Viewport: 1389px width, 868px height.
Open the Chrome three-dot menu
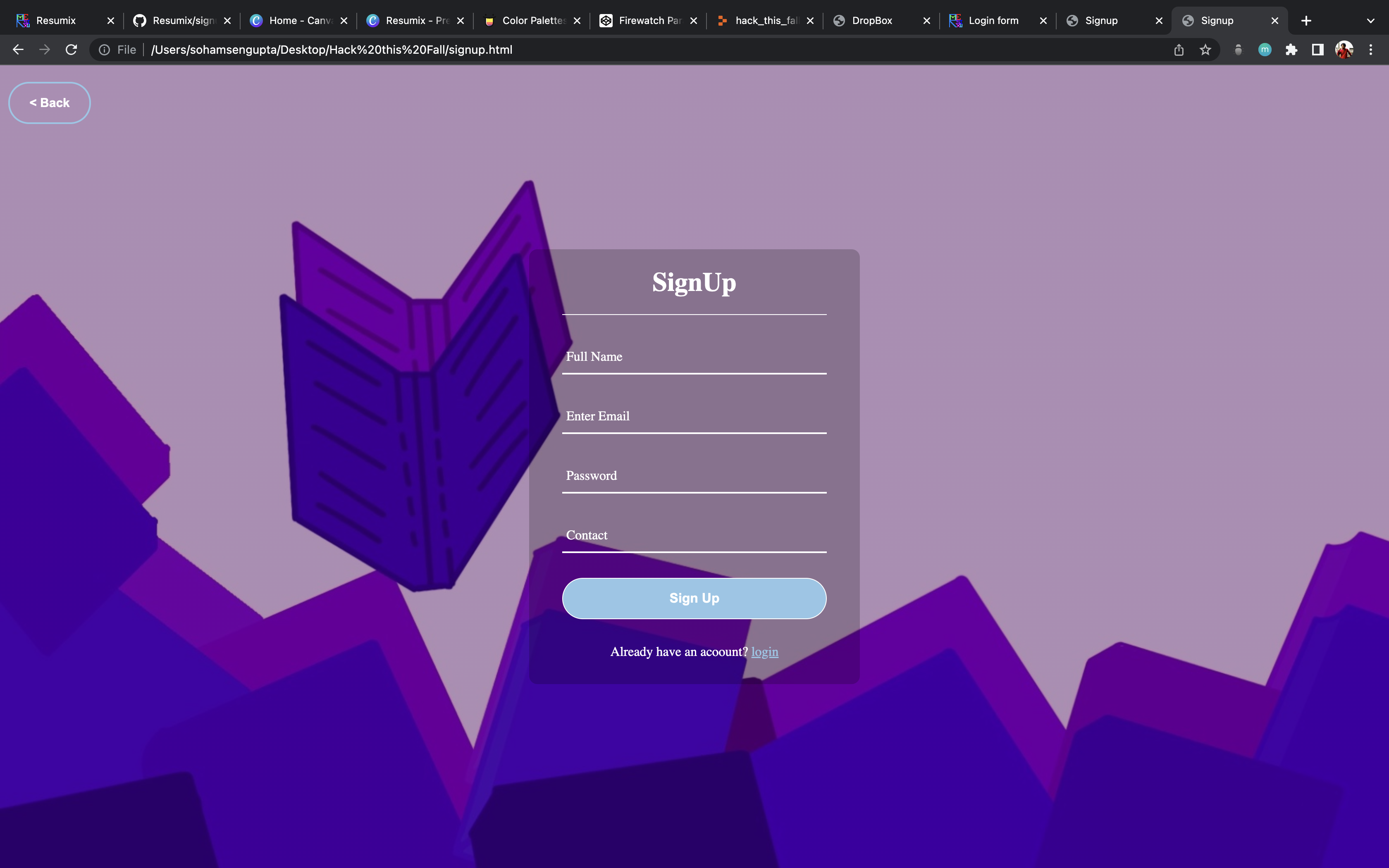point(1371,50)
